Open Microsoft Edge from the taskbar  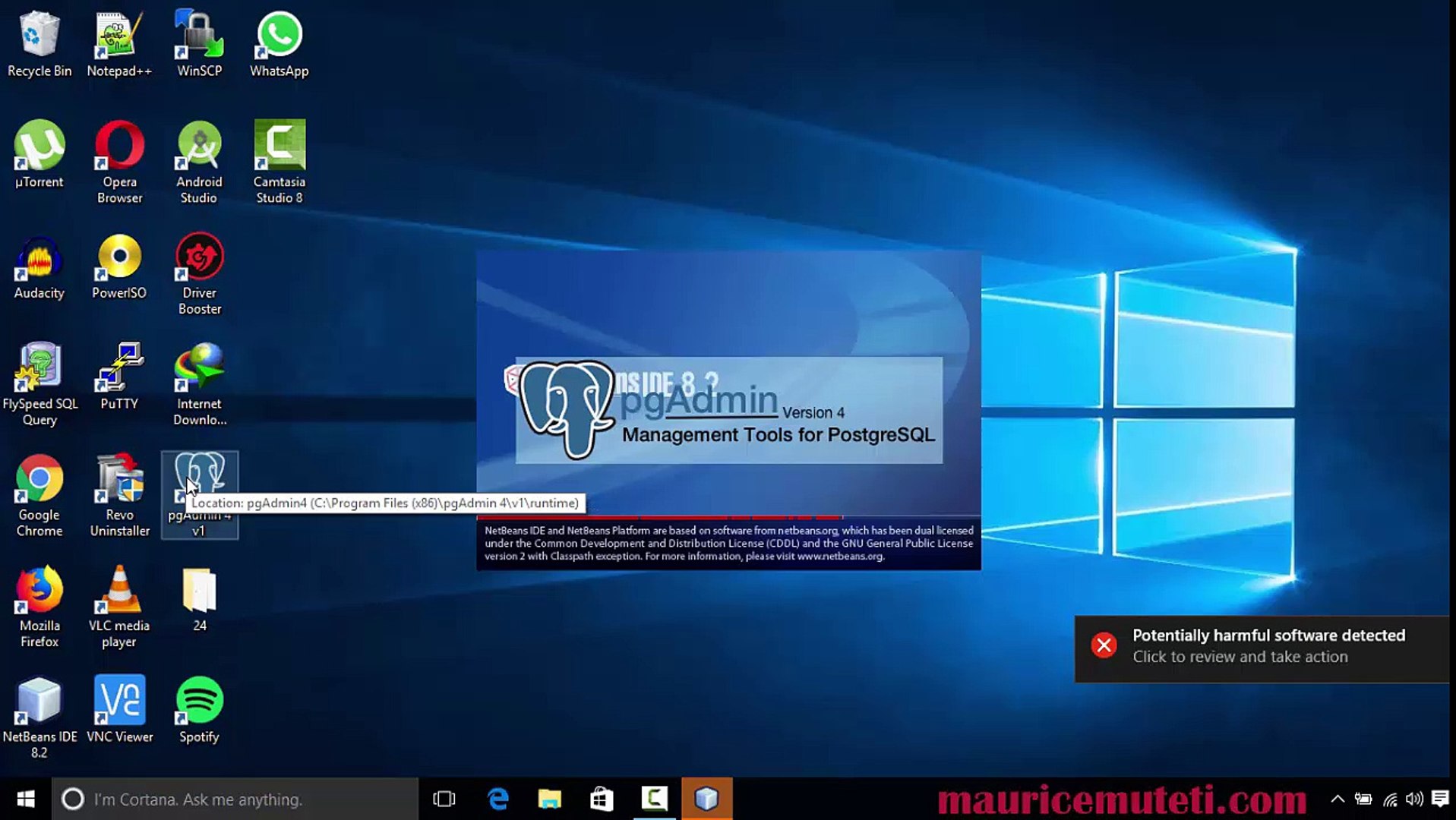(x=497, y=799)
